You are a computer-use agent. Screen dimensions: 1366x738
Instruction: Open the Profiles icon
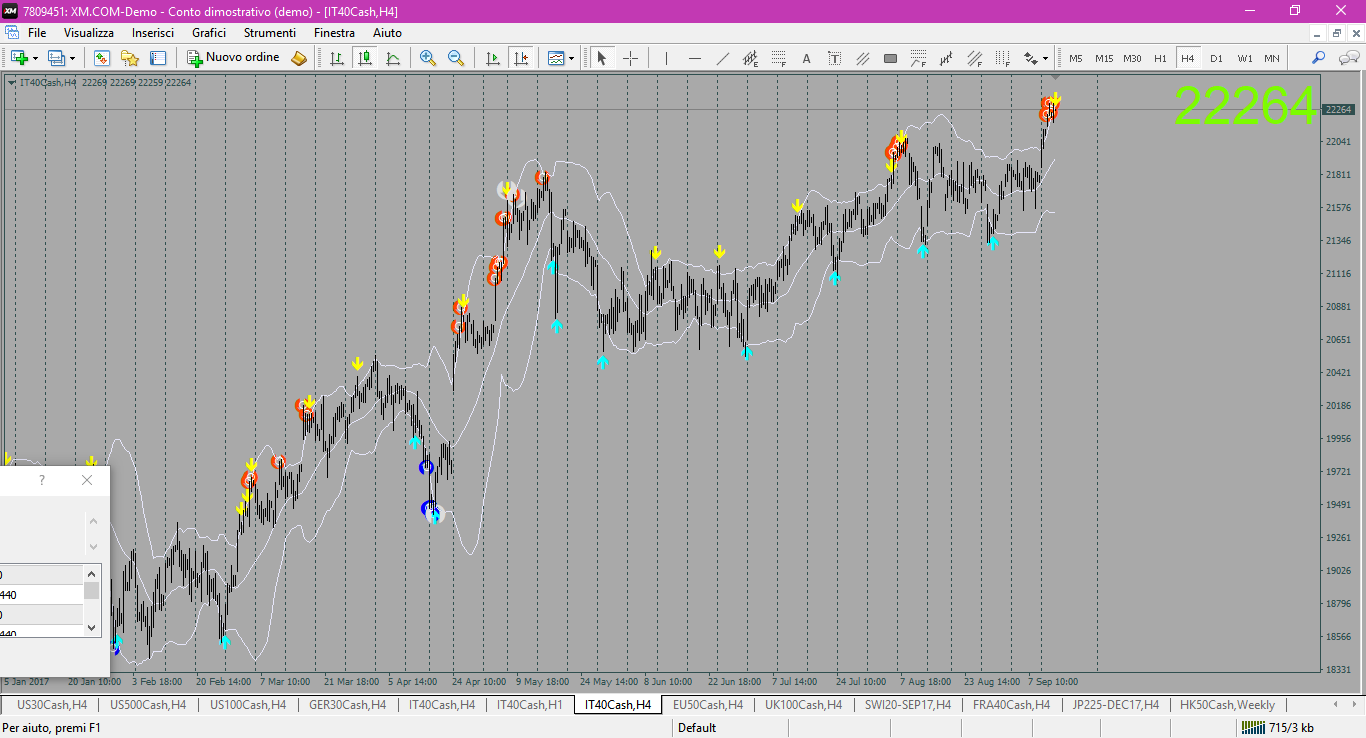(57, 58)
